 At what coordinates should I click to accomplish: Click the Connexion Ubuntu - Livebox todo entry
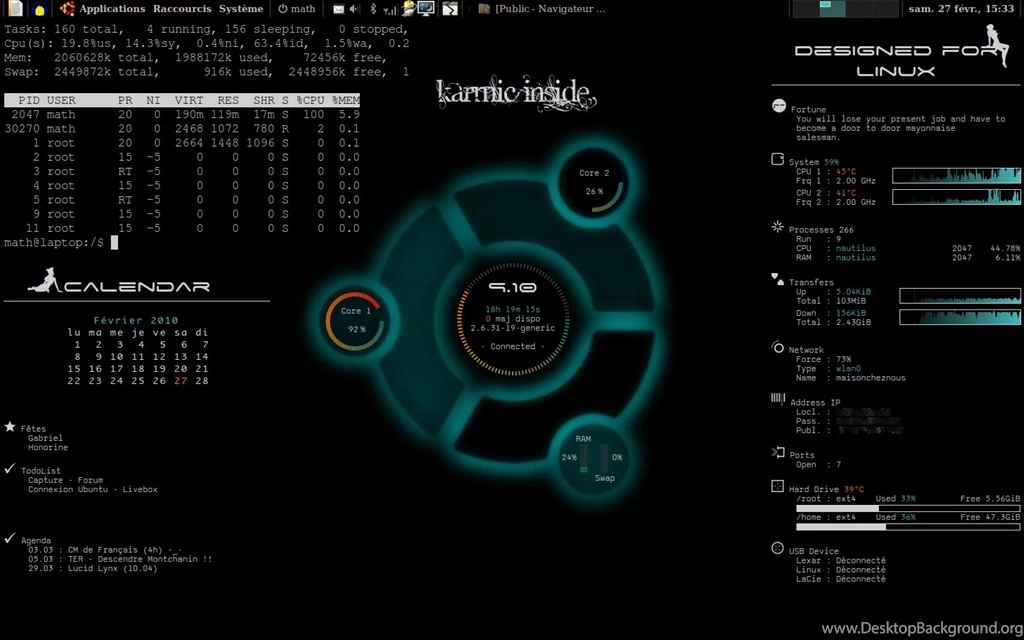[93, 489]
